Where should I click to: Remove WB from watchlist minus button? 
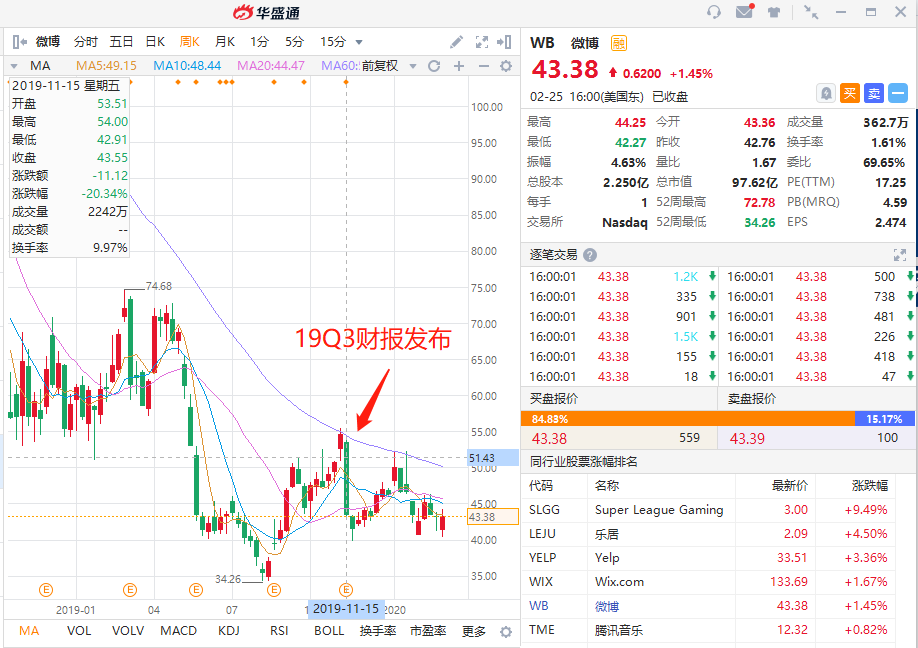(898, 93)
